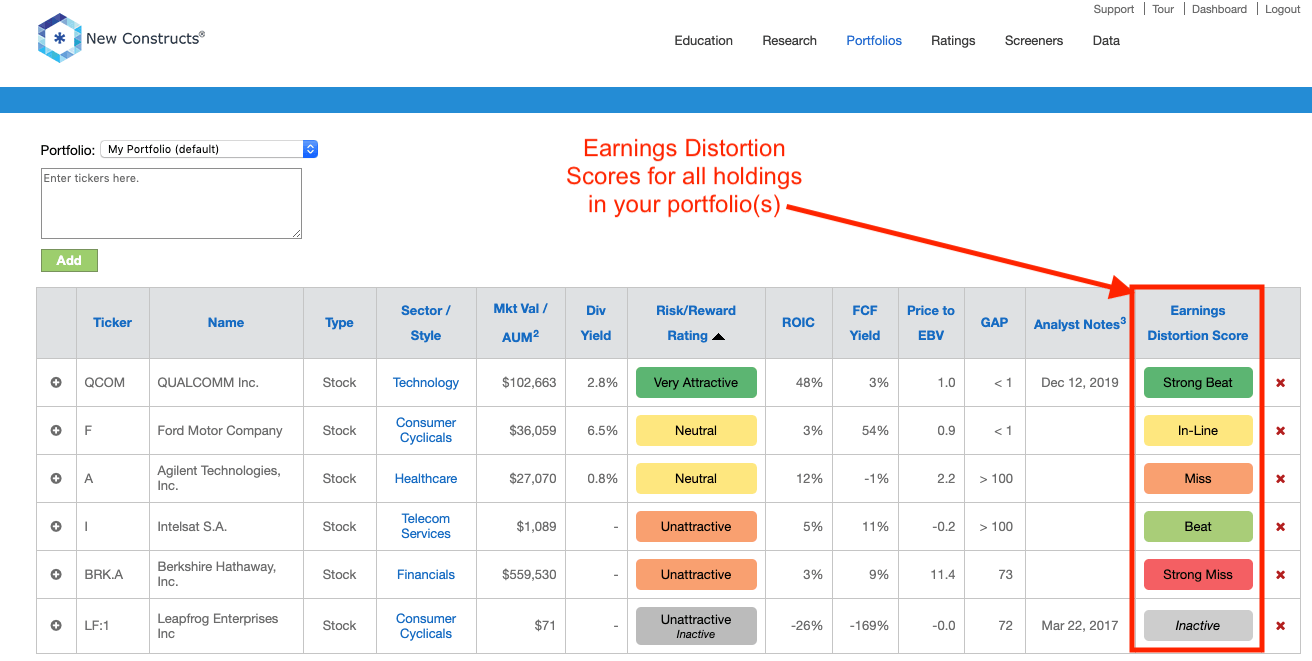The image size is (1312, 661).
Task: Click the Mar 22, 2017 analyst note
Action: (1080, 626)
